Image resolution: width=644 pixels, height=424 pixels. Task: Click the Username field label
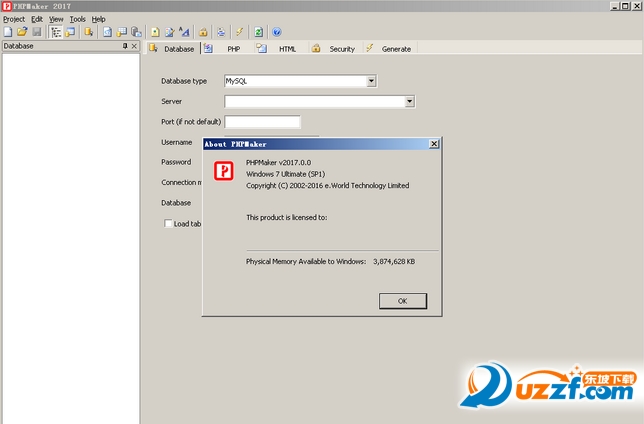[177, 143]
